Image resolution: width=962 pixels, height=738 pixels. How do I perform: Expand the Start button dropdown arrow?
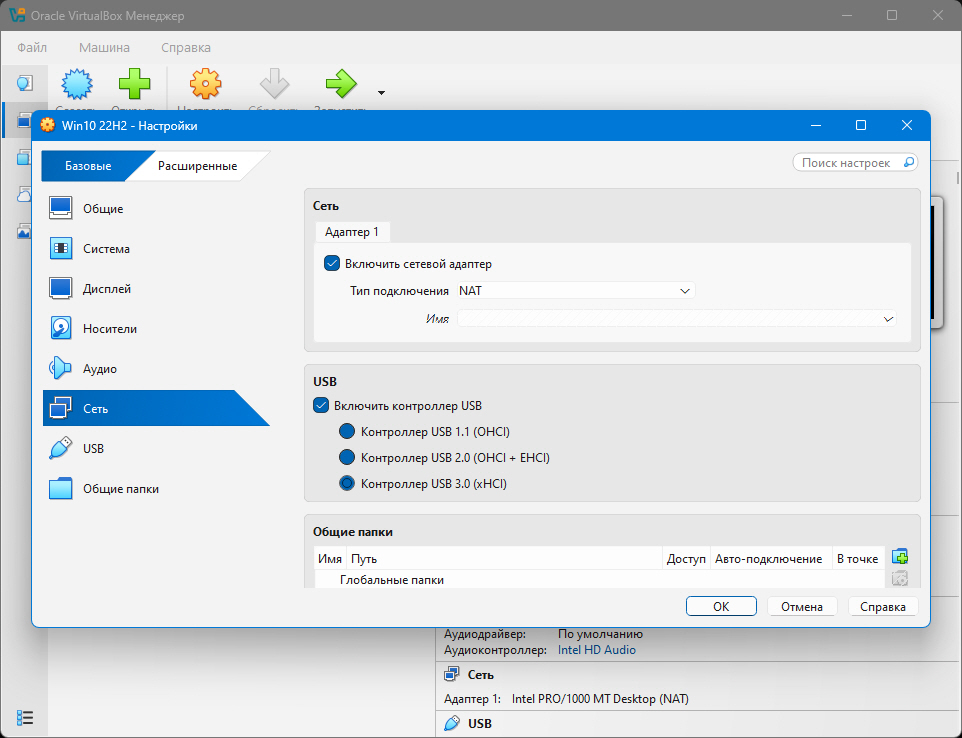point(381,93)
